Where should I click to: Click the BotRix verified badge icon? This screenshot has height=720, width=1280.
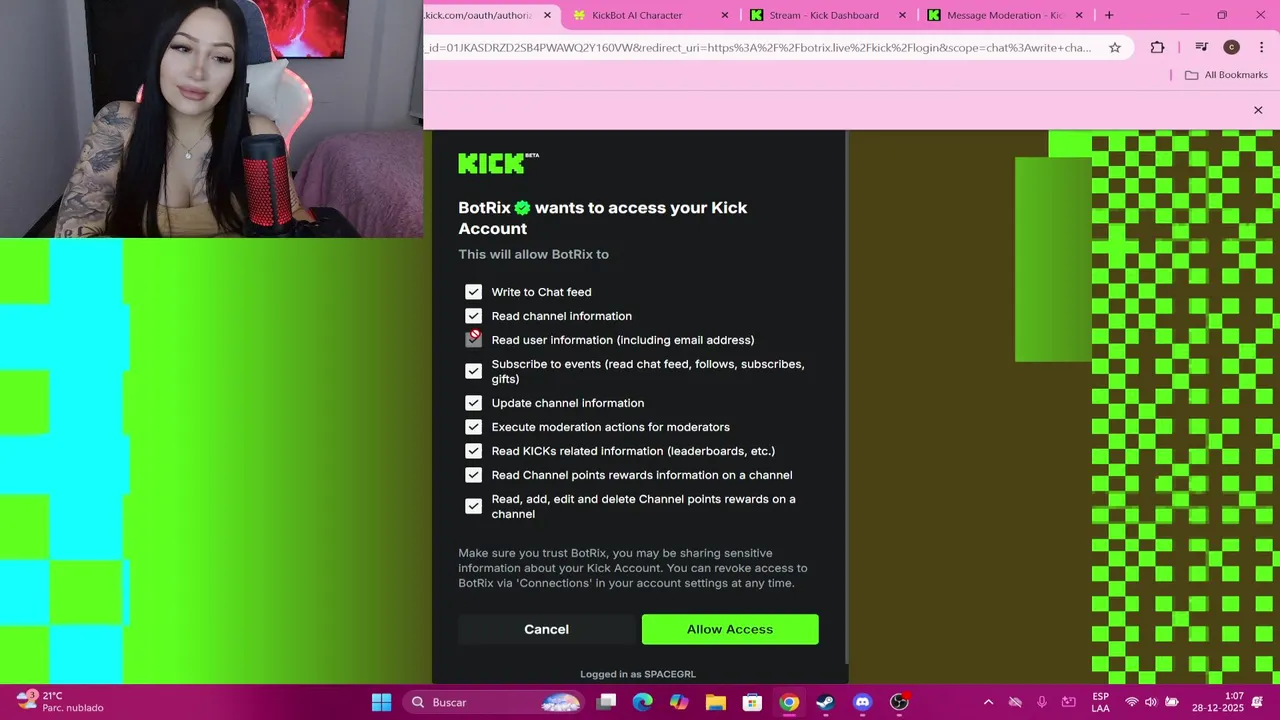tap(522, 208)
